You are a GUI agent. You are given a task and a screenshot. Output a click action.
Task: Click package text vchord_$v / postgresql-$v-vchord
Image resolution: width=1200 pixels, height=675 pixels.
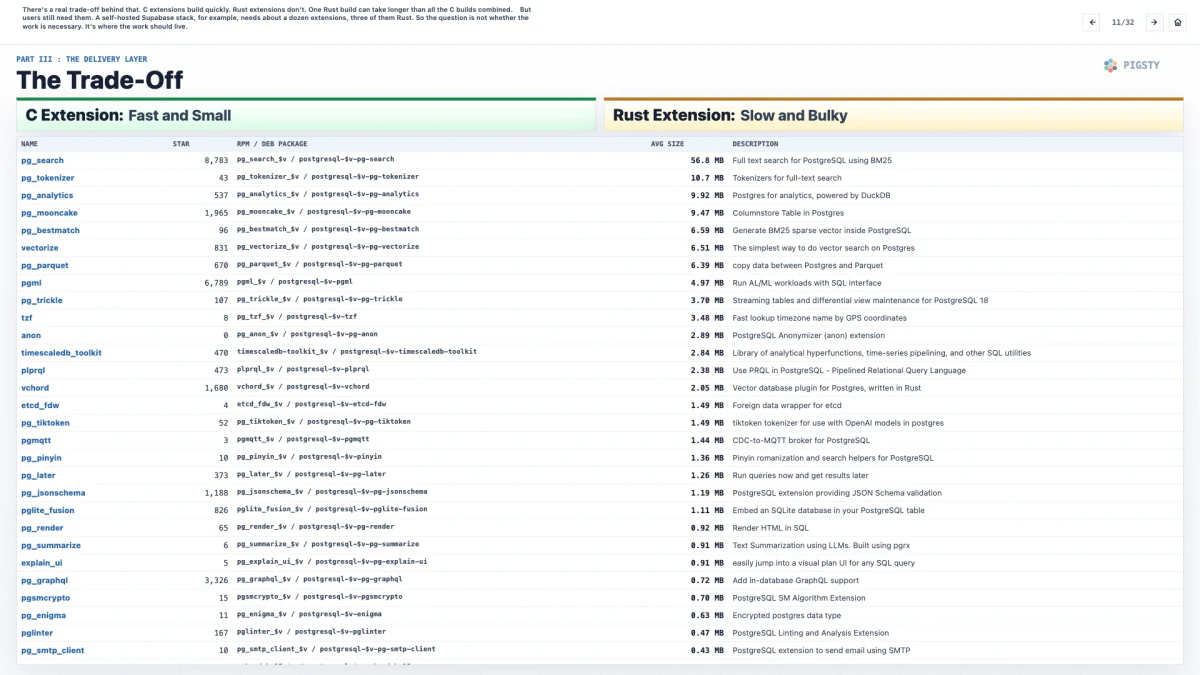[x=303, y=387]
